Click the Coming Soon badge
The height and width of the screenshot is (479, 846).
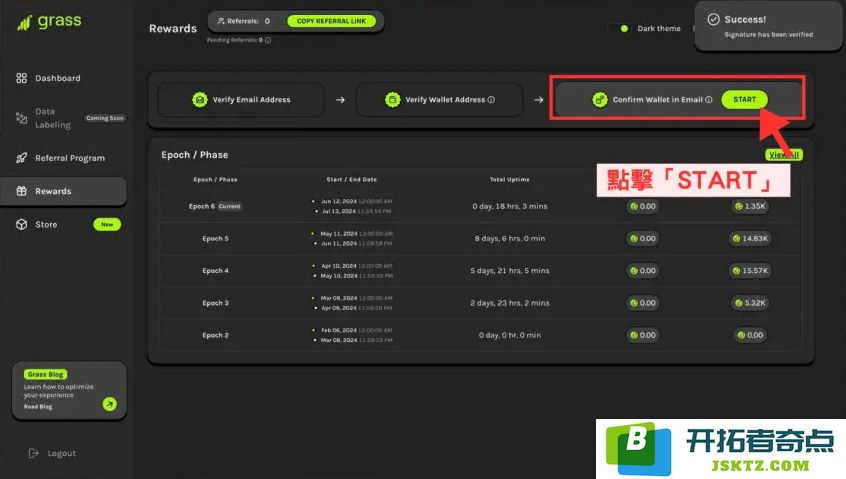(105, 118)
